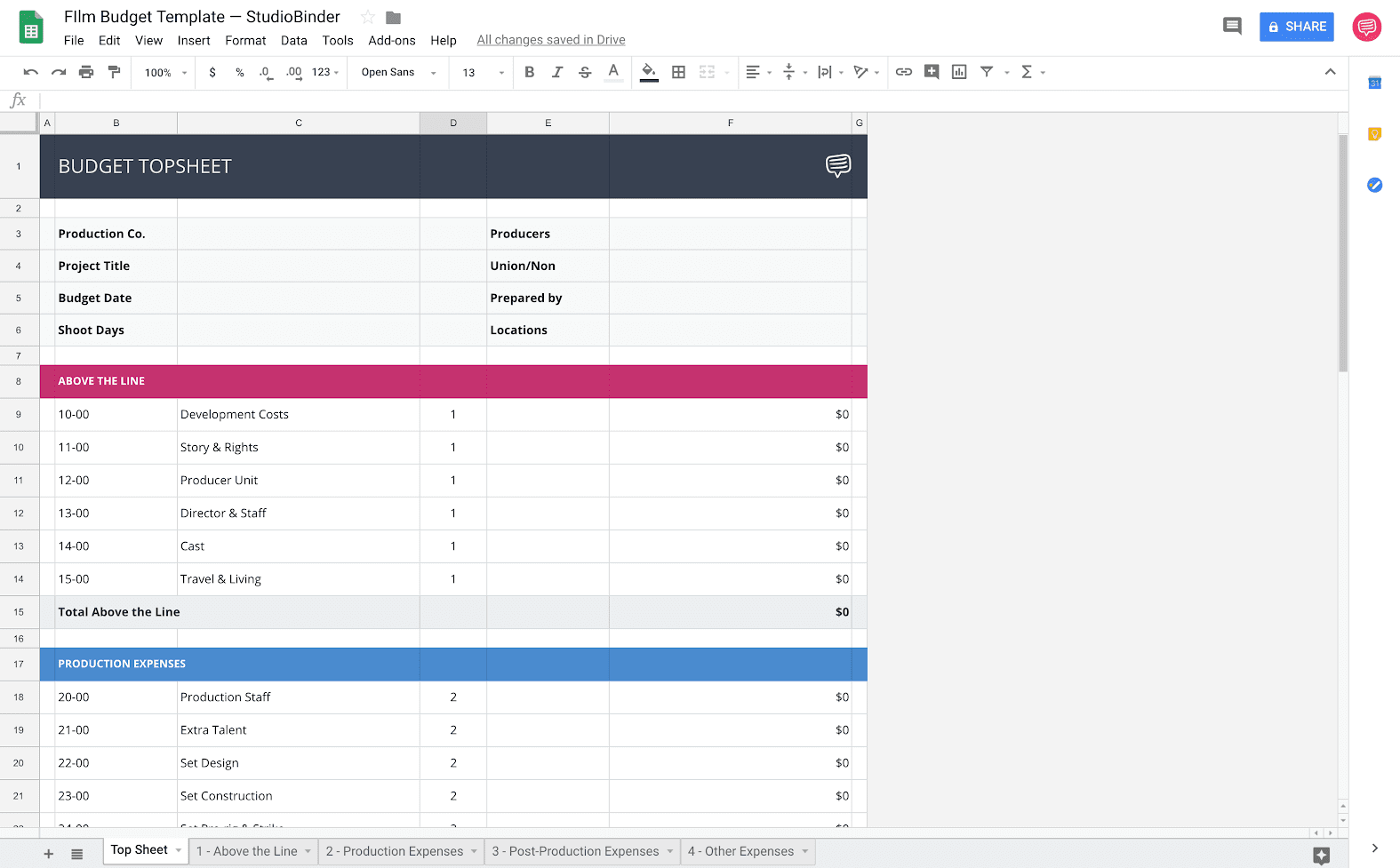Screen dimensions: 1400x868
Task: Insert chart icon in toolbar
Action: (959, 72)
